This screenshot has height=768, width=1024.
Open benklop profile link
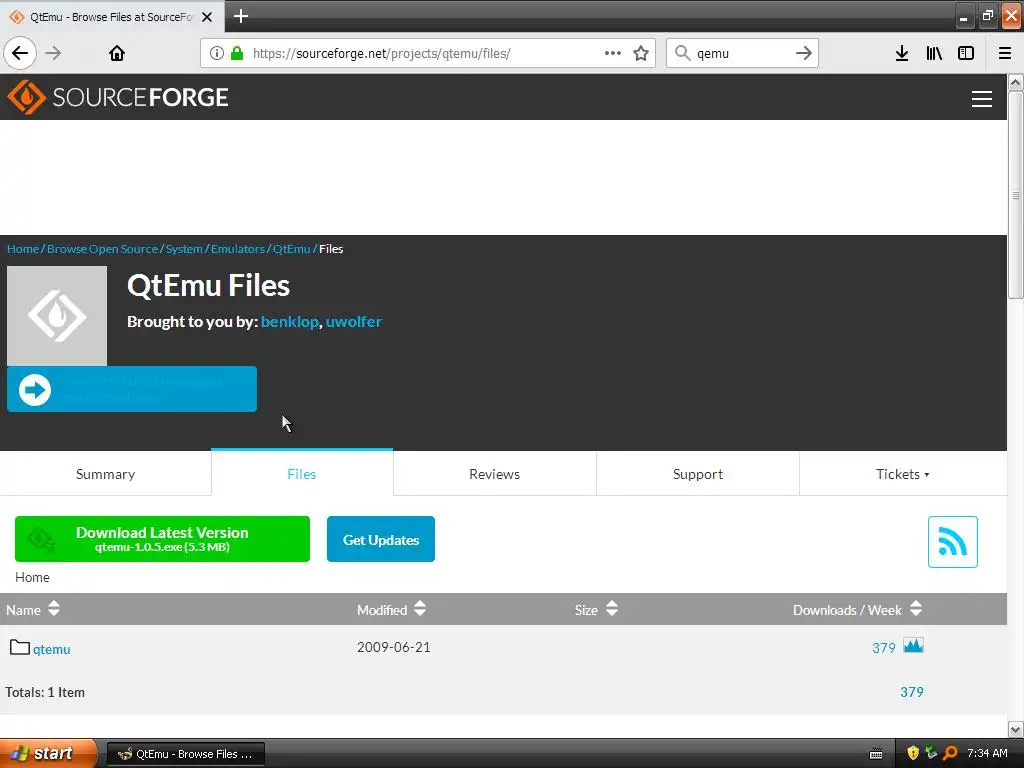click(x=289, y=321)
